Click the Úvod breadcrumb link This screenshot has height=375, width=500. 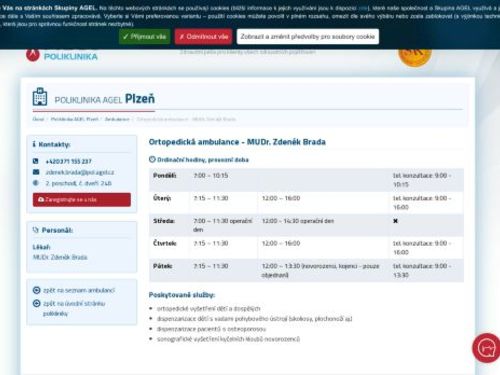pyautogui.click(x=38, y=119)
